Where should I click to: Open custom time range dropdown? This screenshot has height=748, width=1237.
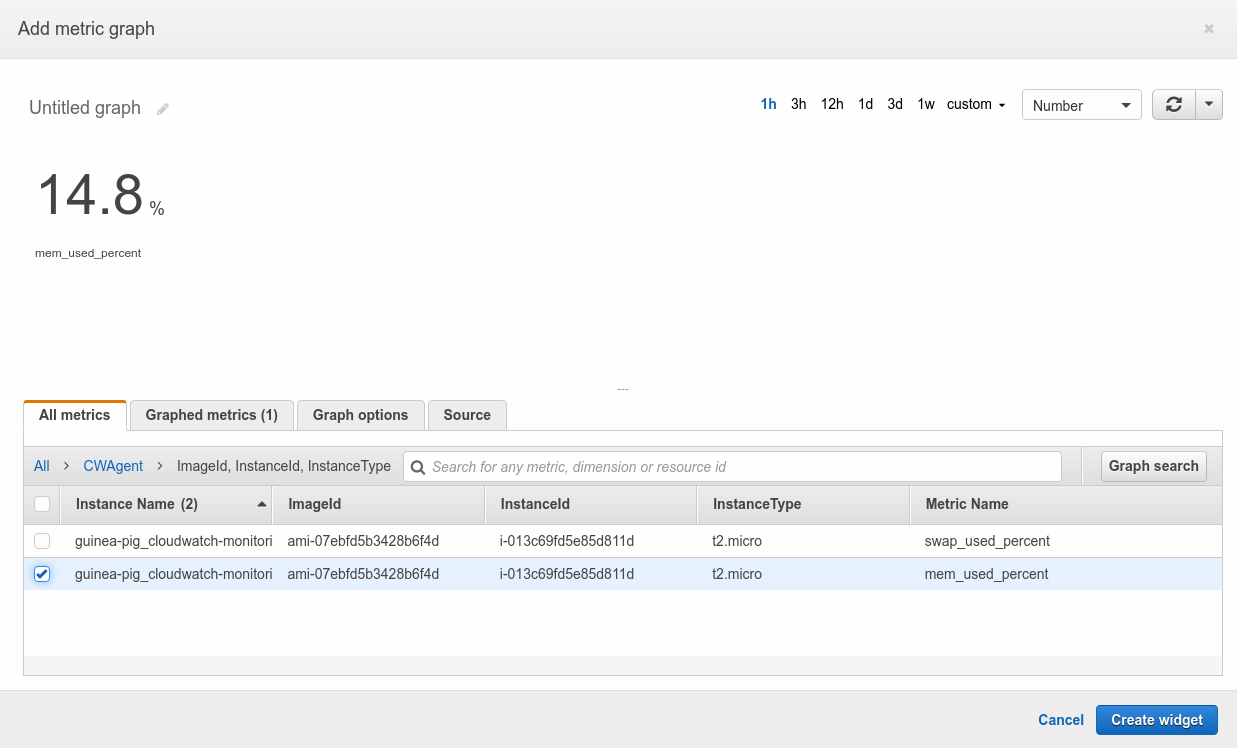point(976,104)
